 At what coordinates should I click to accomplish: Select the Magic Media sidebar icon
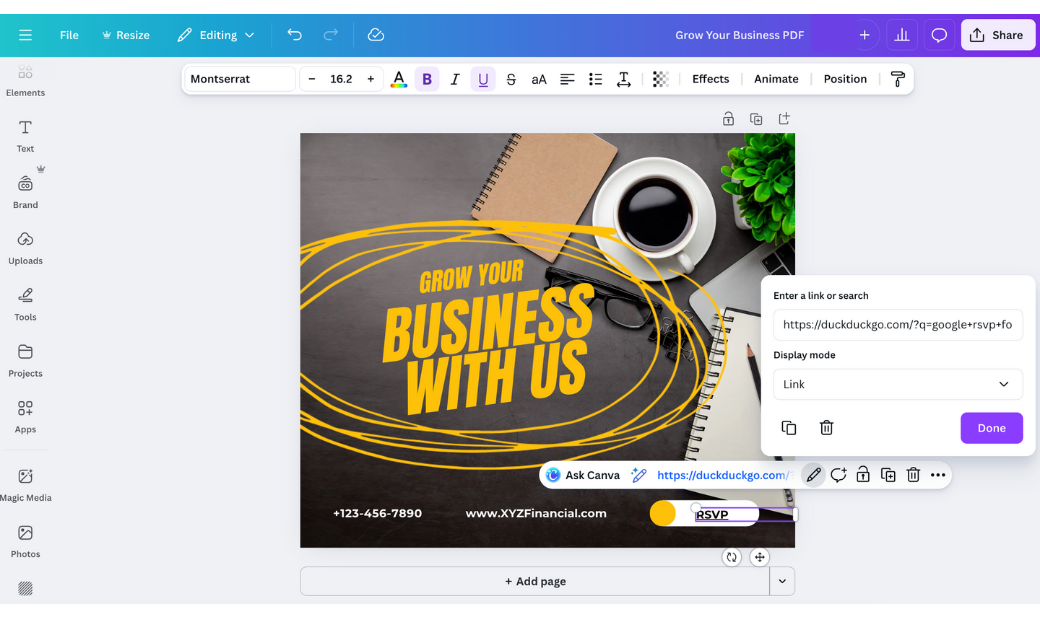pos(25,483)
